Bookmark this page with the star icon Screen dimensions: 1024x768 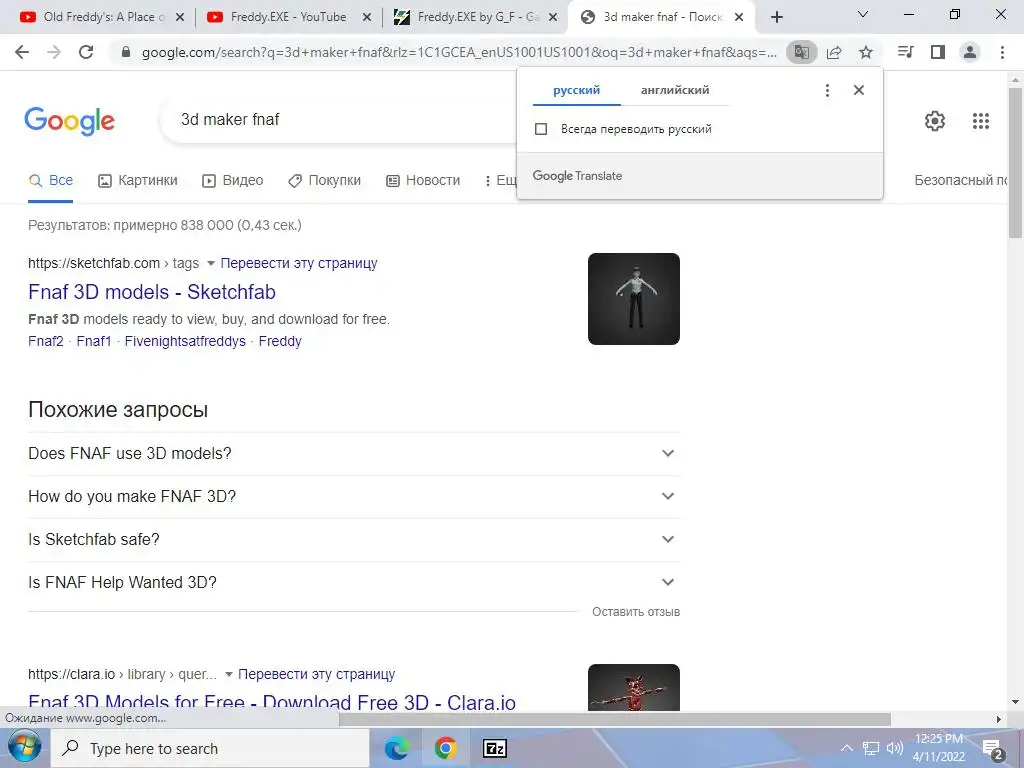[x=866, y=52]
